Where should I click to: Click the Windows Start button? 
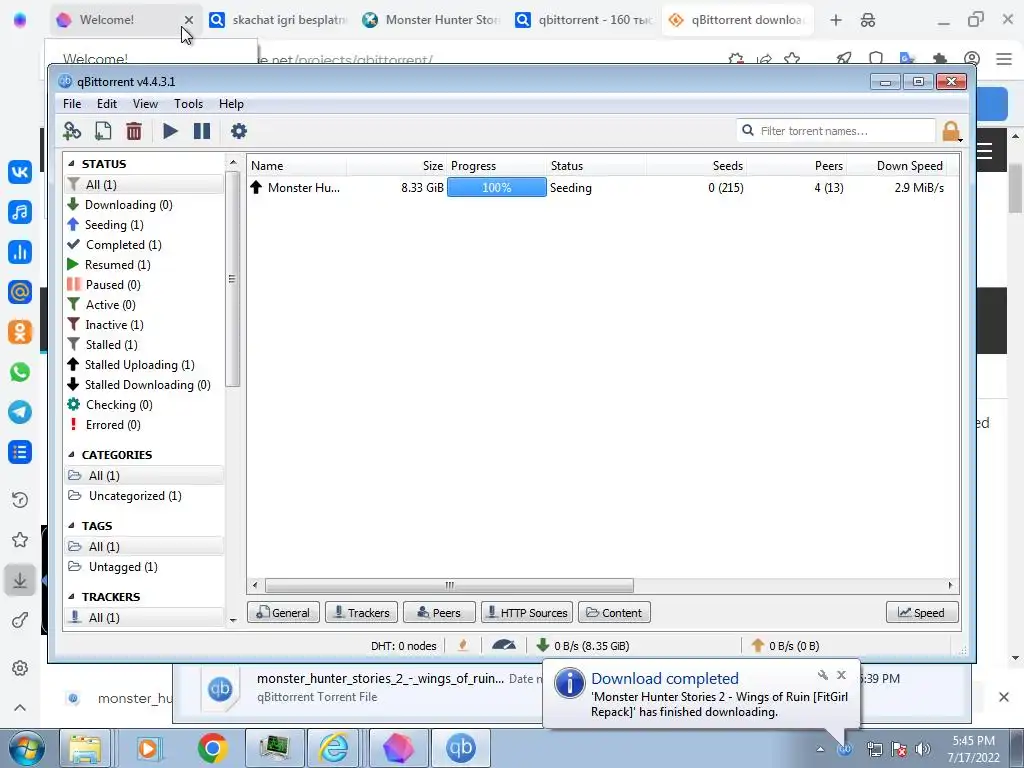26,748
